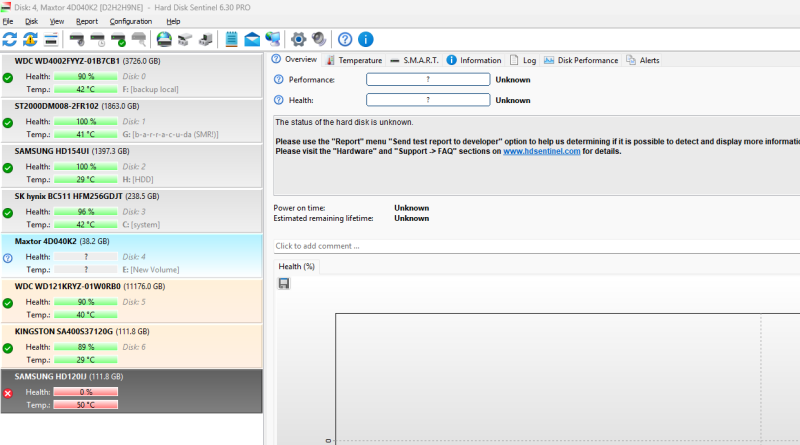Click the grey drives toolbar icon
This screenshot has height=445, width=800.
pos(185,39)
